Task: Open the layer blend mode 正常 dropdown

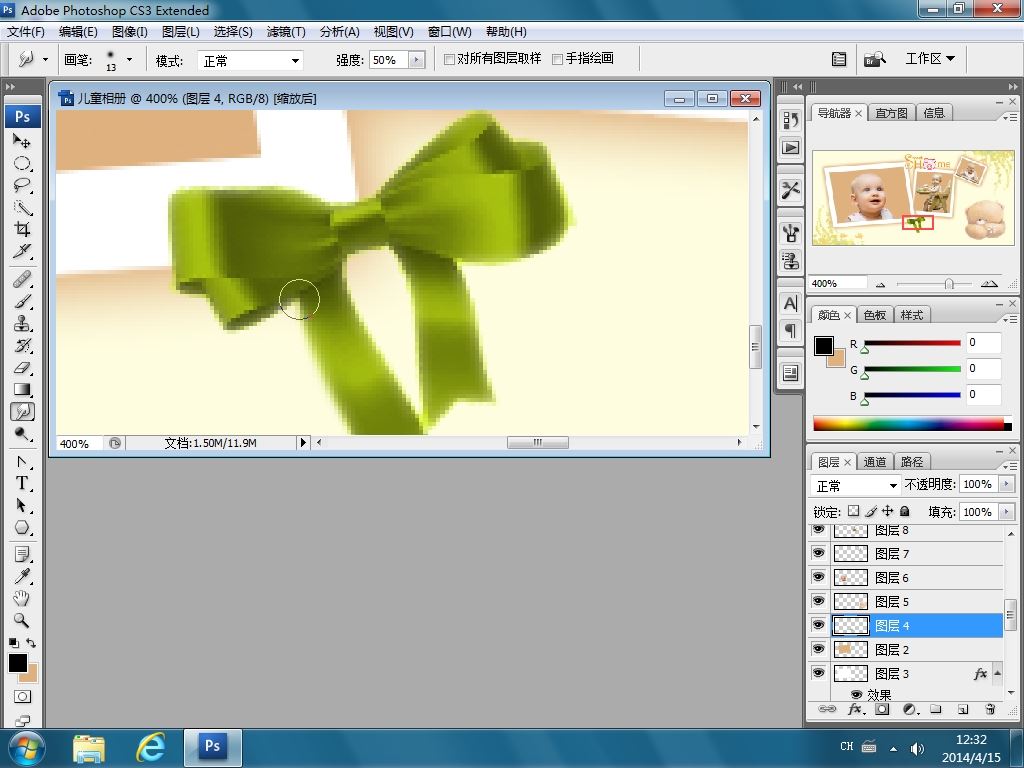Action: (x=856, y=485)
